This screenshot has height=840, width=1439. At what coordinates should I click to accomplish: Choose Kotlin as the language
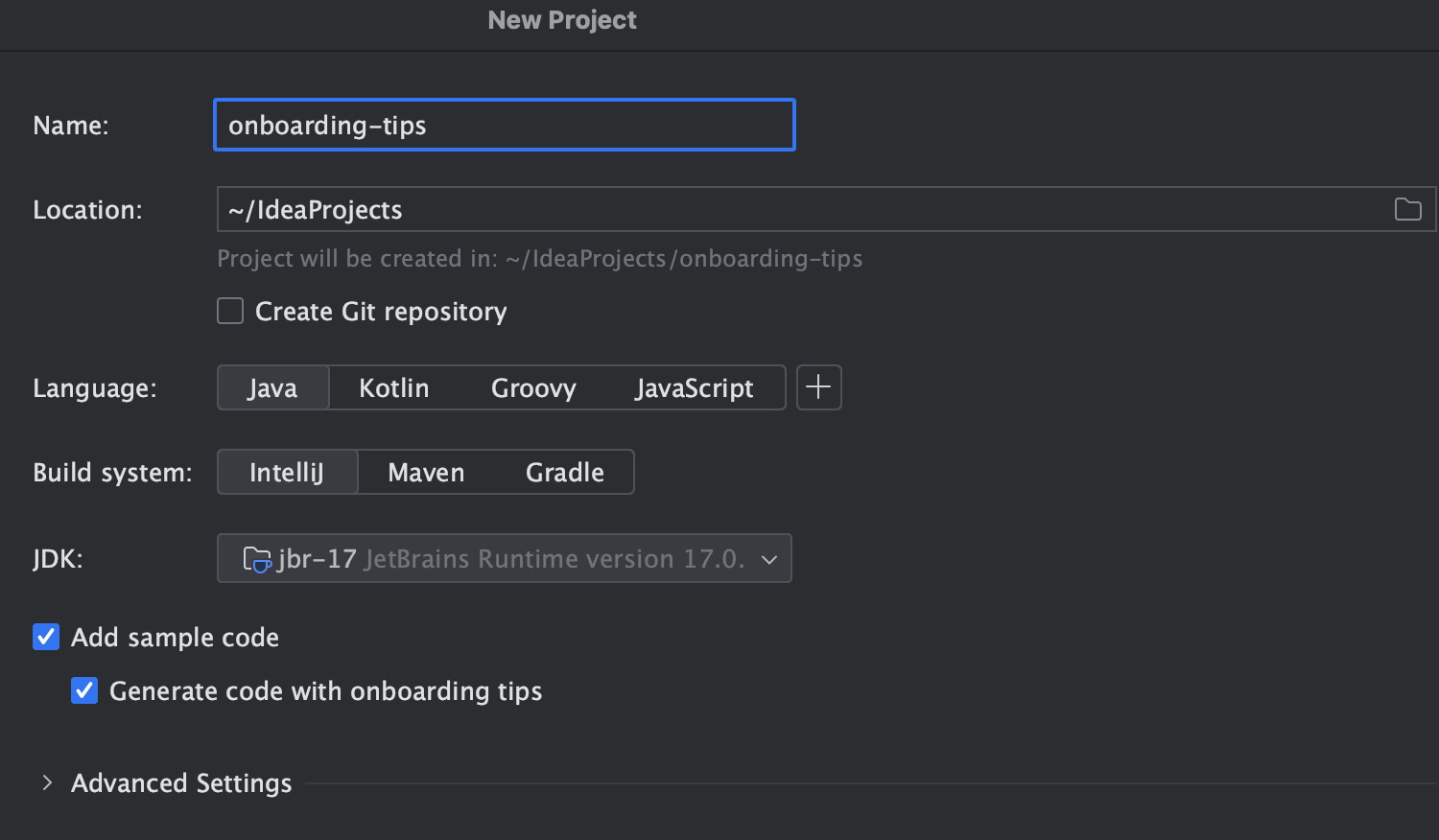pos(393,388)
